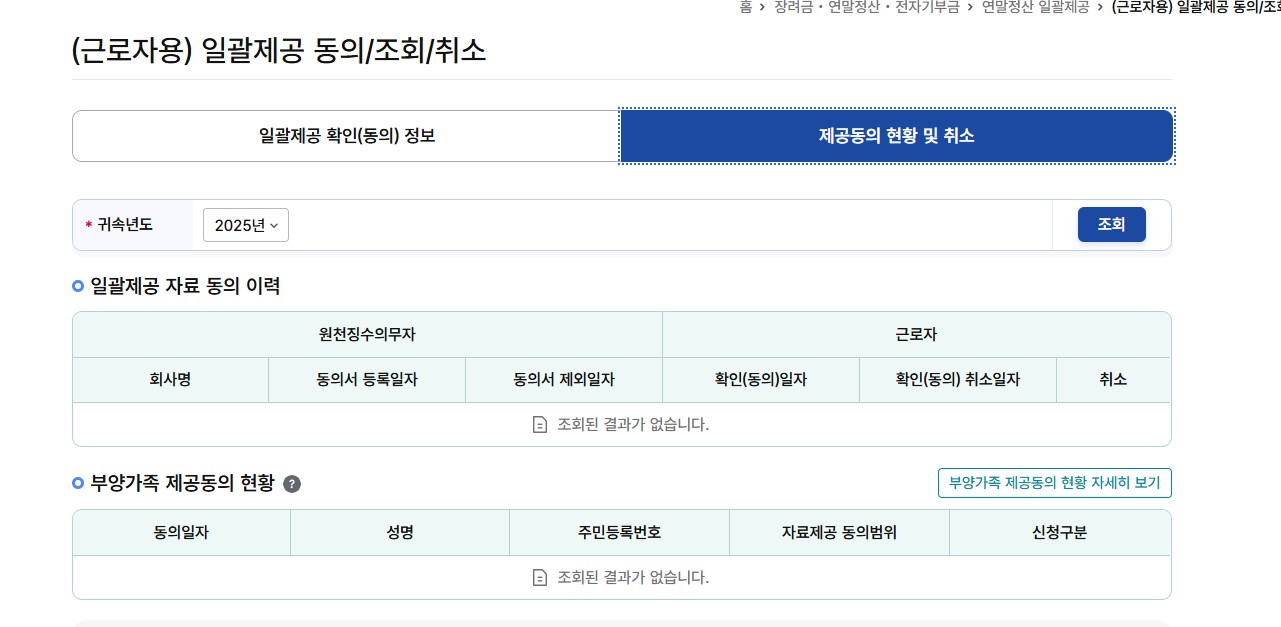
Task: Click the no-results document icon in the 동의 이력 table
Action: pos(540,425)
